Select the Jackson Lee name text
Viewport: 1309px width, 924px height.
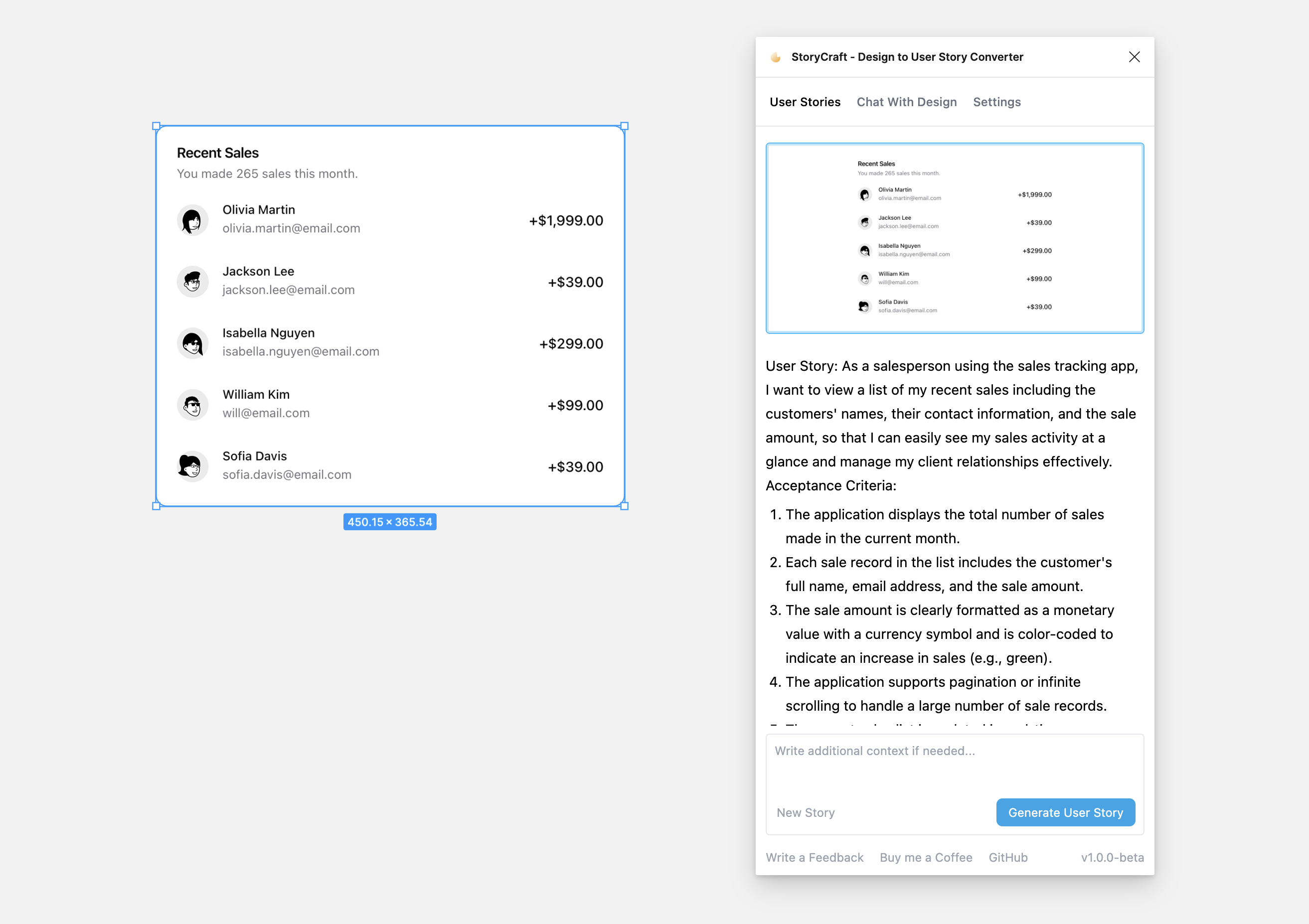[x=258, y=271]
